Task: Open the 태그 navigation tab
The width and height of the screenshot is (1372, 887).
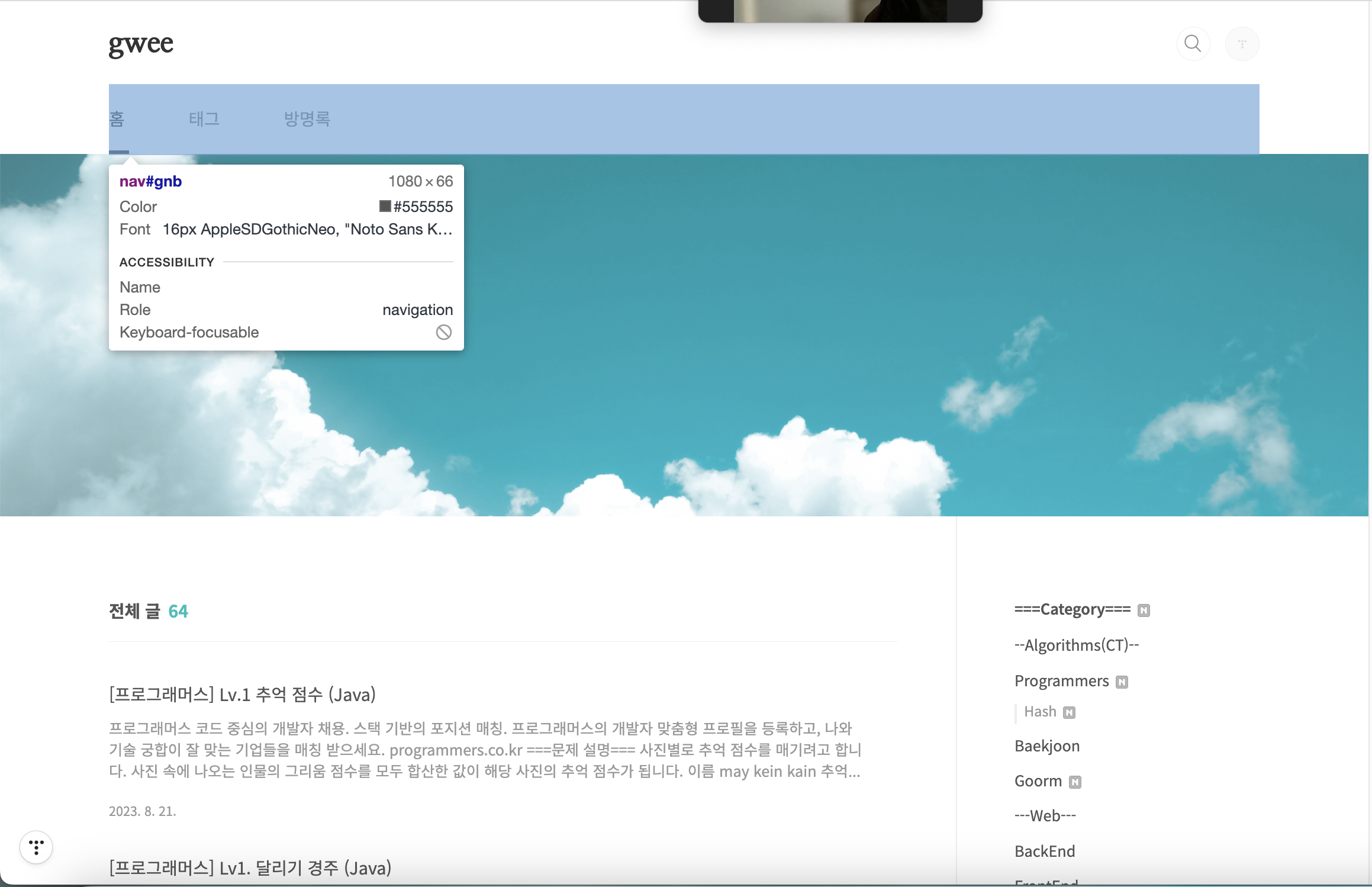Action: pos(204,119)
